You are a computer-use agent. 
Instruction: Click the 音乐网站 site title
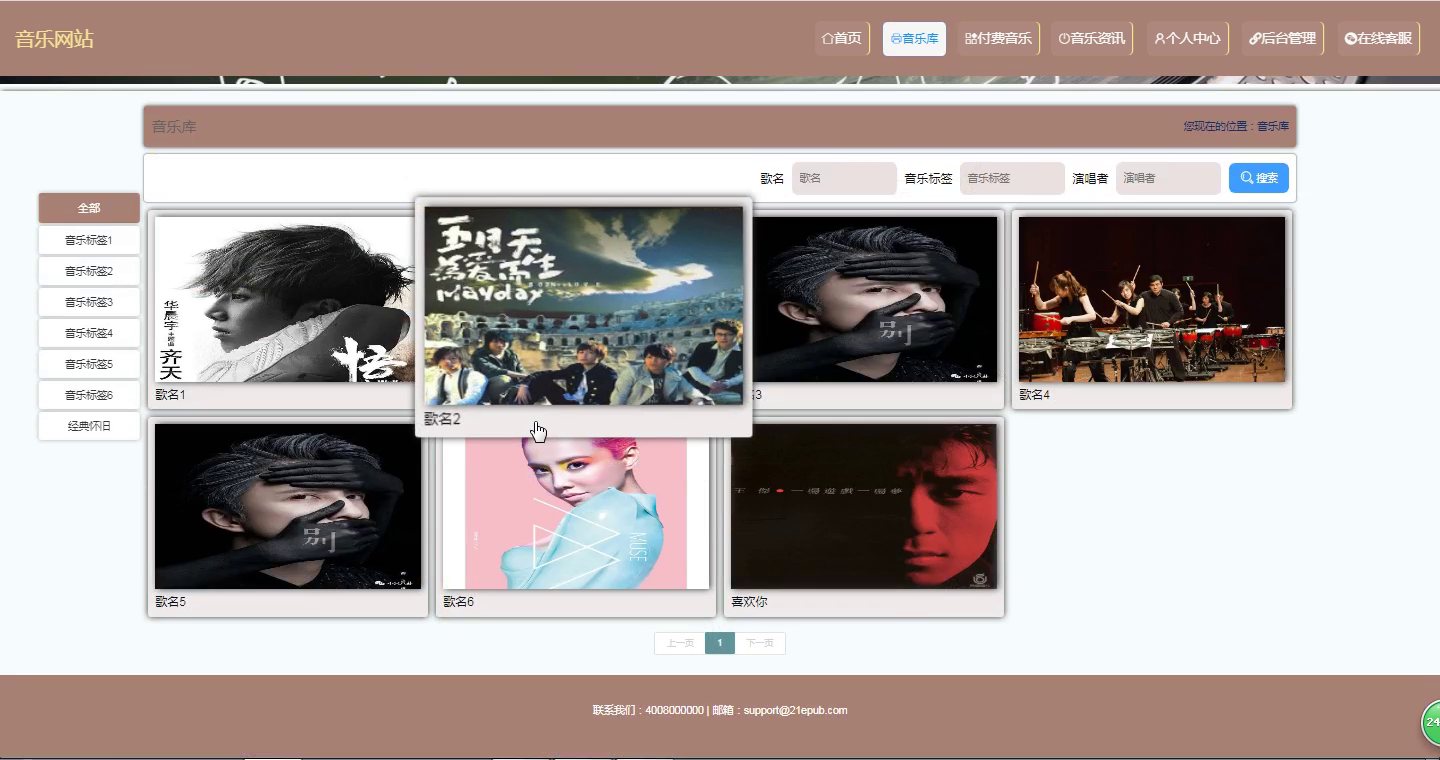pos(54,39)
